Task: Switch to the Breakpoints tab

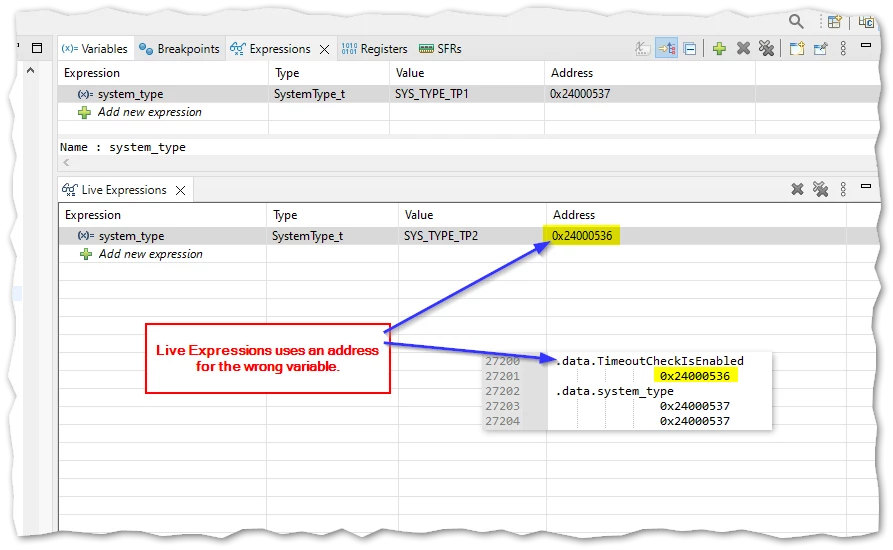Action: (179, 49)
